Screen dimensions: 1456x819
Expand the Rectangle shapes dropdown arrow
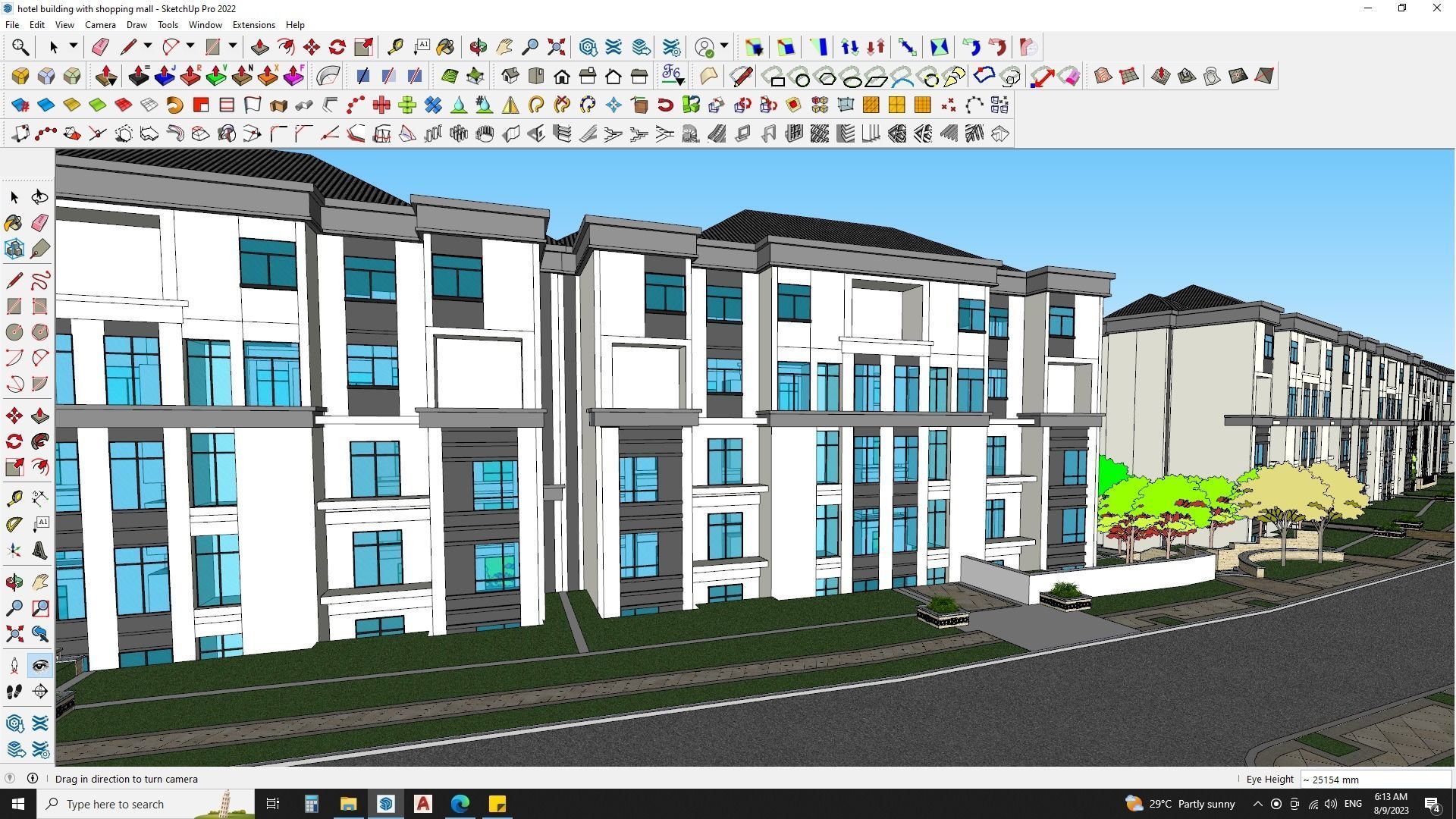(x=233, y=47)
